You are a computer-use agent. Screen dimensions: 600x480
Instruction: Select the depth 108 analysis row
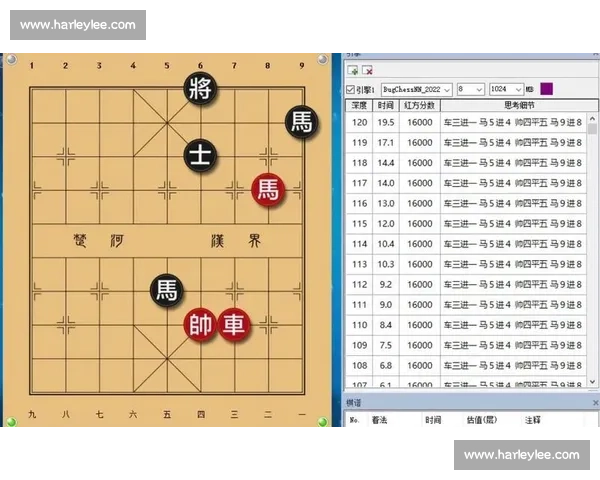[x=466, y=366]
